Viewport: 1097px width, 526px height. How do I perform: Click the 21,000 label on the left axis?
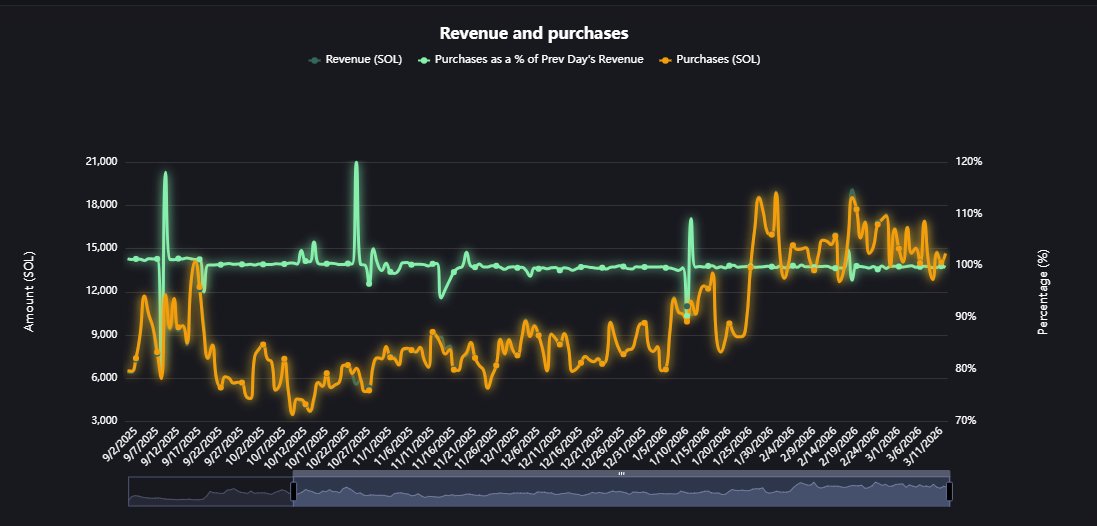(103, 162)
